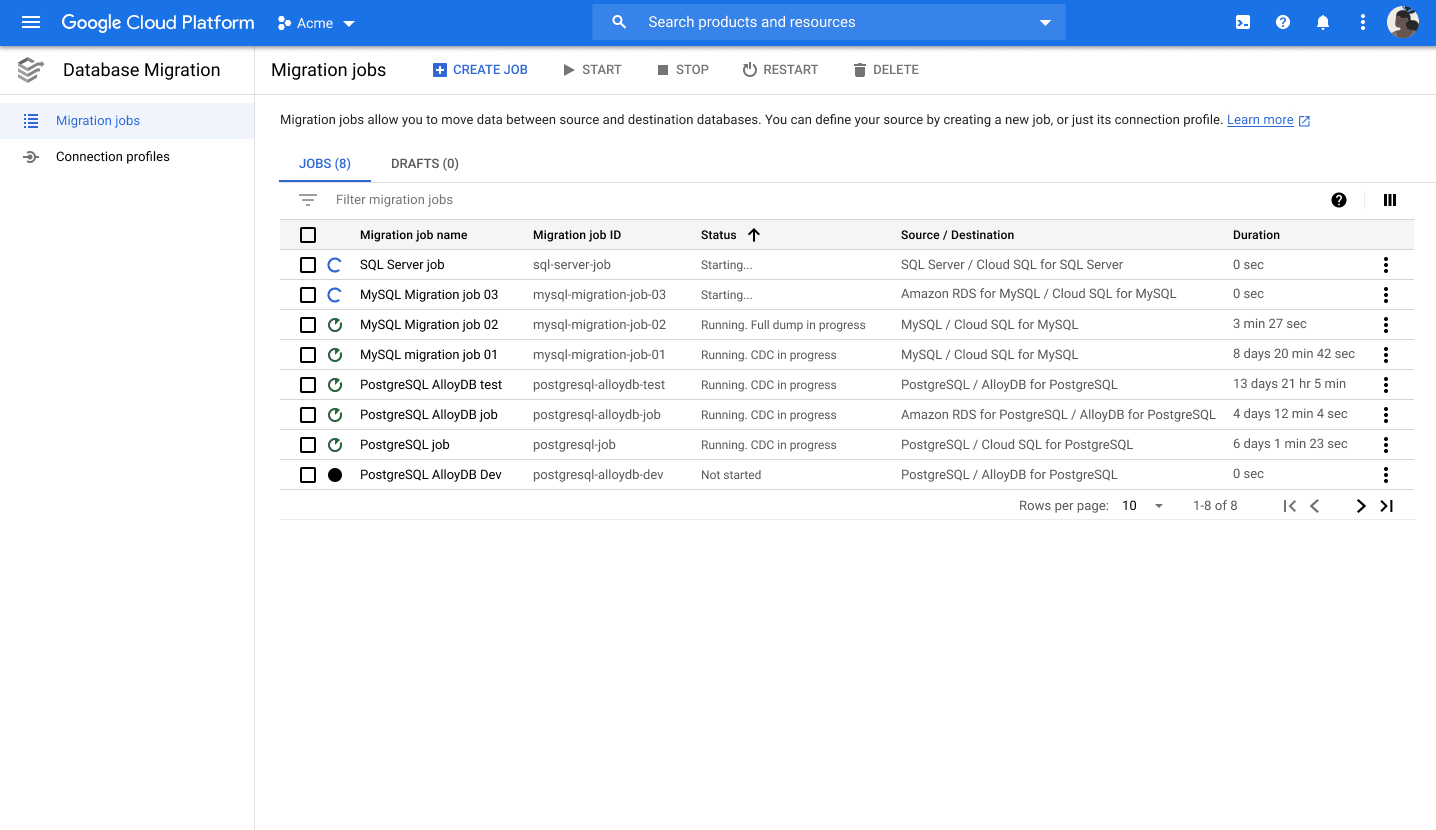Go to the next page of results
The width and height of the screenshot is (1436, 830).
1361,506
